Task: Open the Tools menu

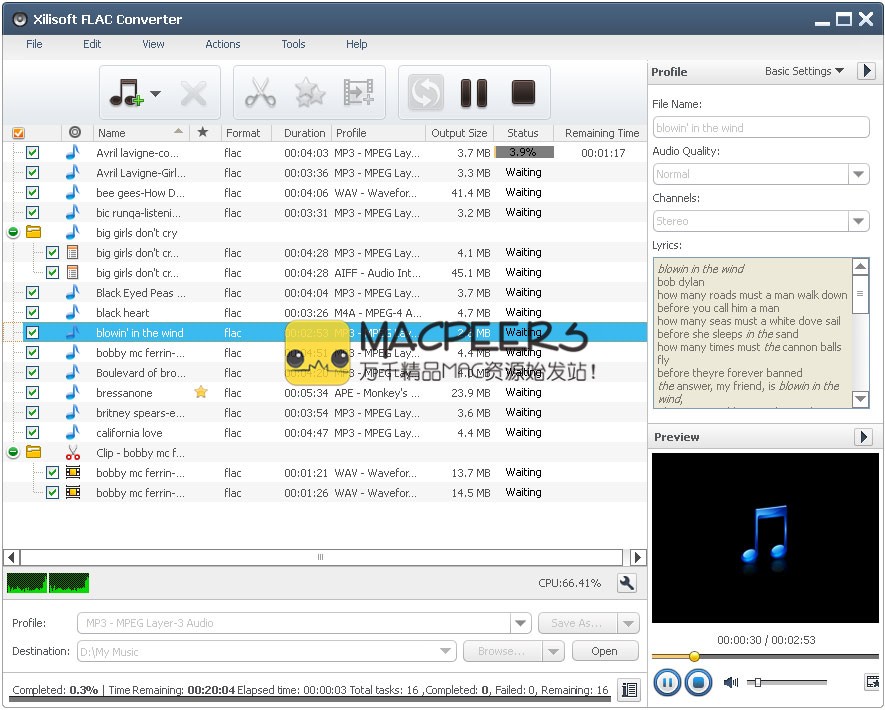Action: tap(293, 44)
